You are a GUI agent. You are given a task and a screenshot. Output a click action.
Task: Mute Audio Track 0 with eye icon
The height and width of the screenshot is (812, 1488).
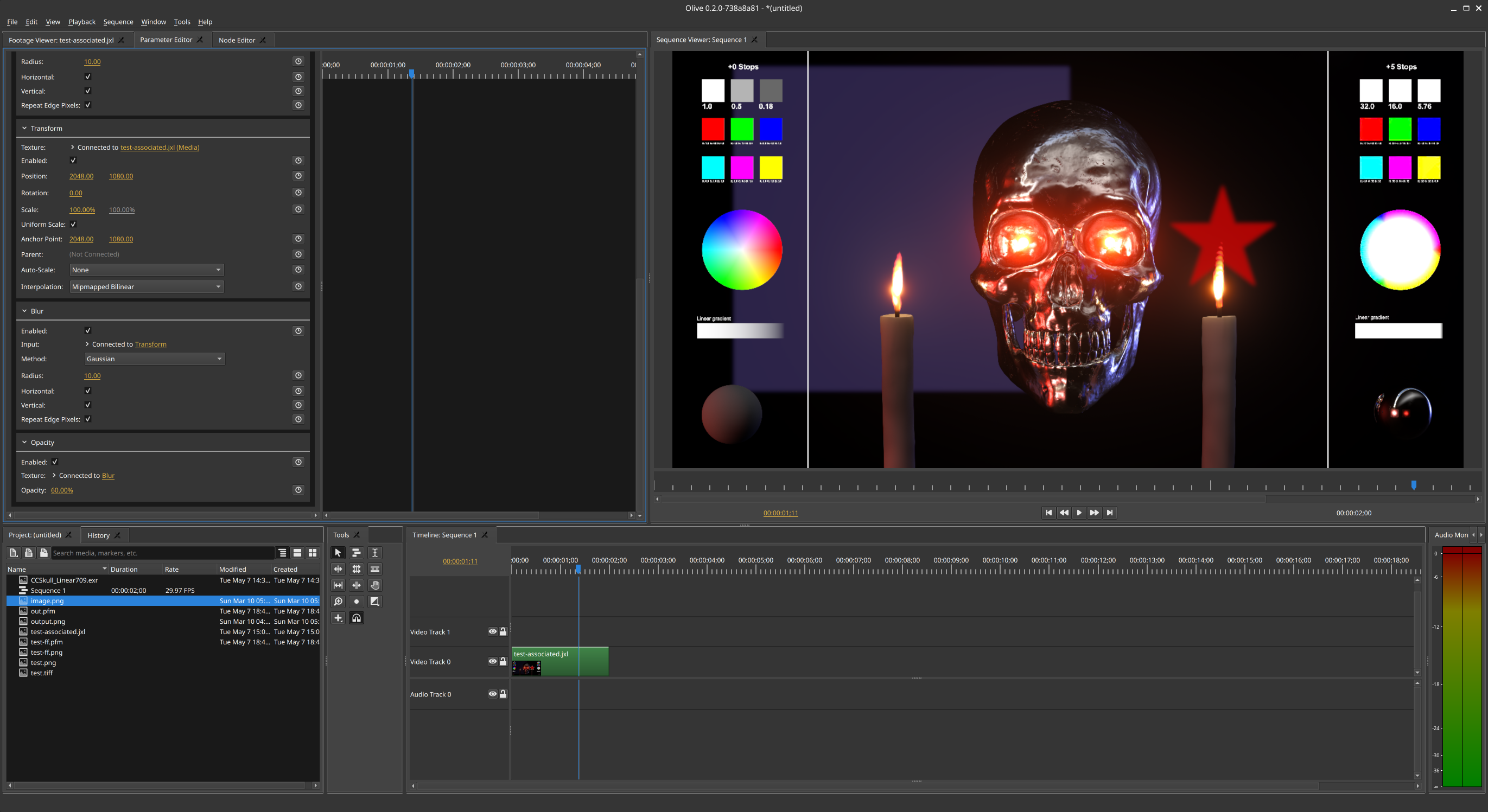492,694
